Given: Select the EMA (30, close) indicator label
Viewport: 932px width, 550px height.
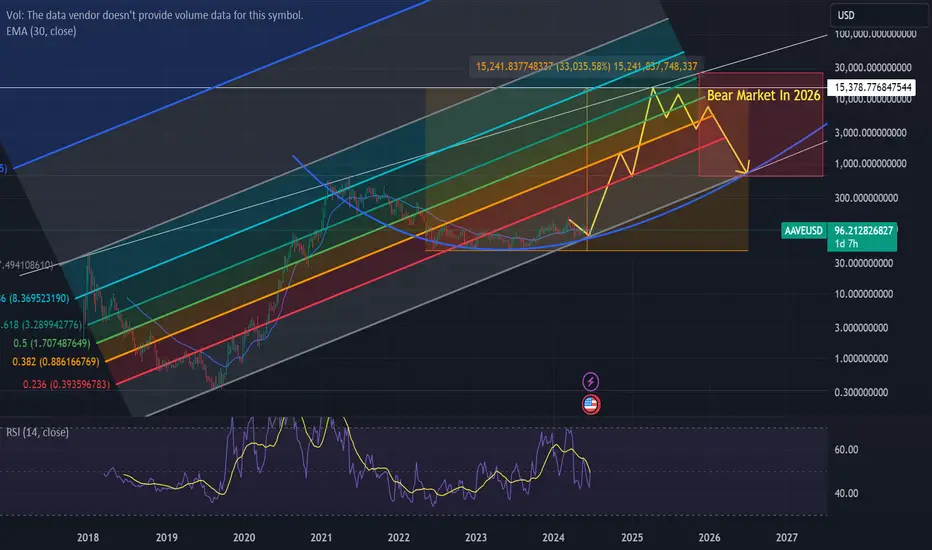Looking at the screenshot, I should (41, 31).
